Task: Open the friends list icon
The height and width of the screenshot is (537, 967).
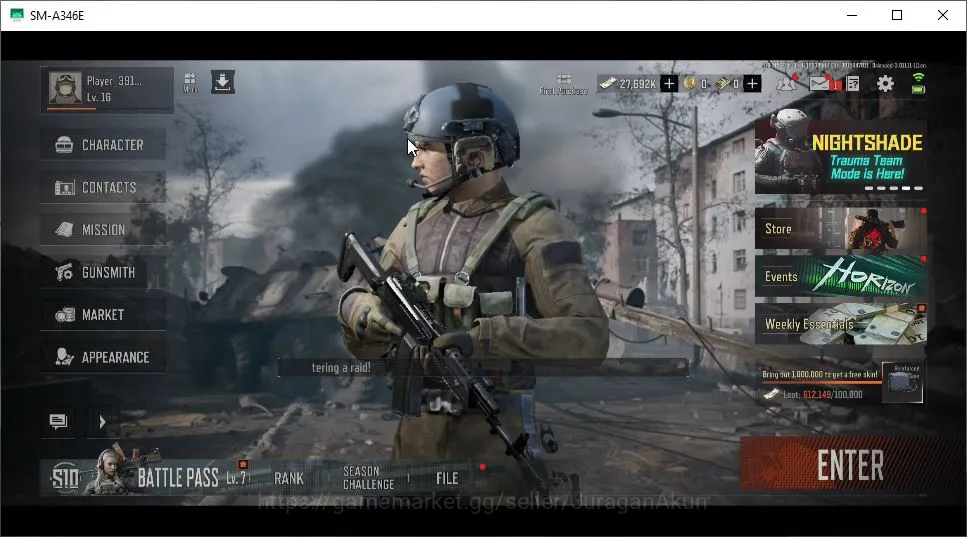Action: pyautogui.click(x=786, y=83)
